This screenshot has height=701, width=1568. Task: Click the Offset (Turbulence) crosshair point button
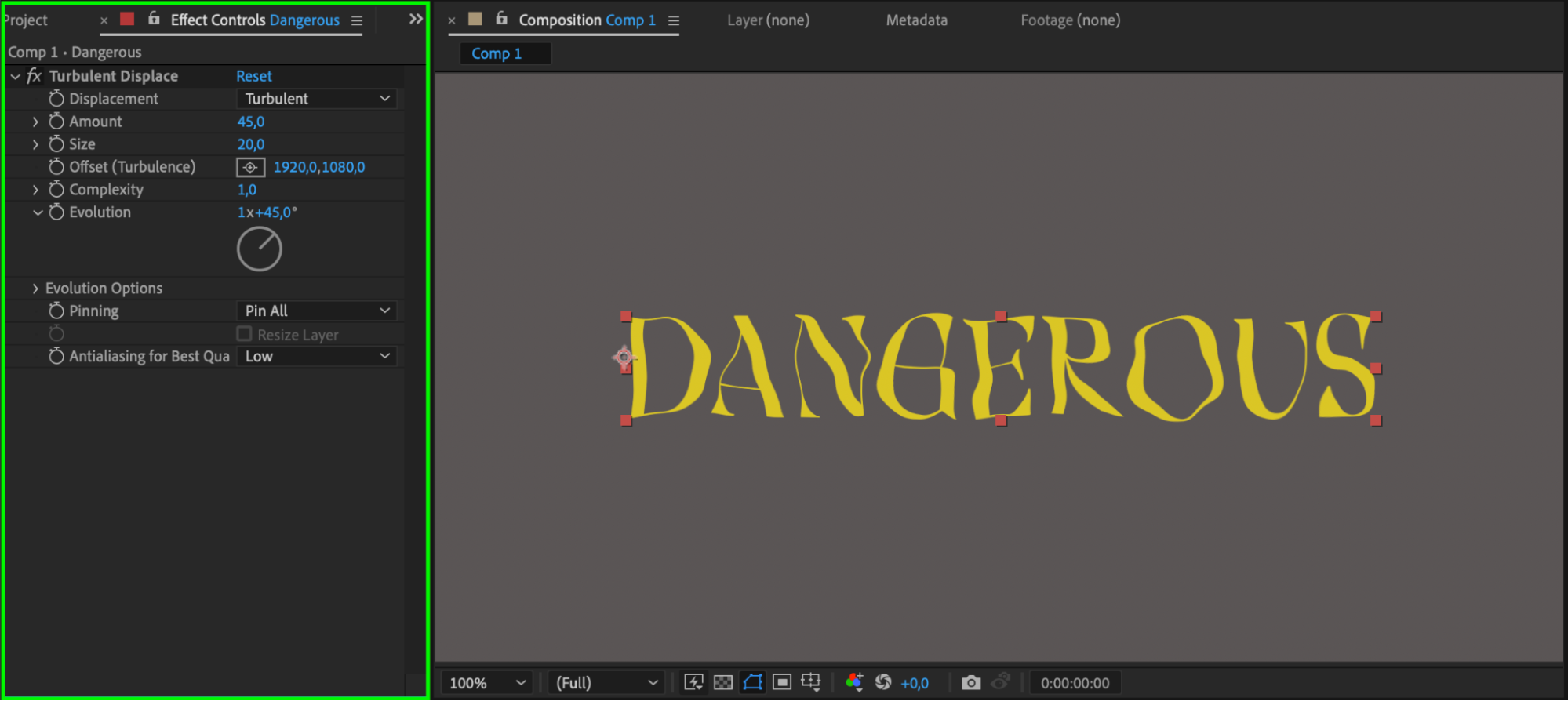(x=250, y=167)
